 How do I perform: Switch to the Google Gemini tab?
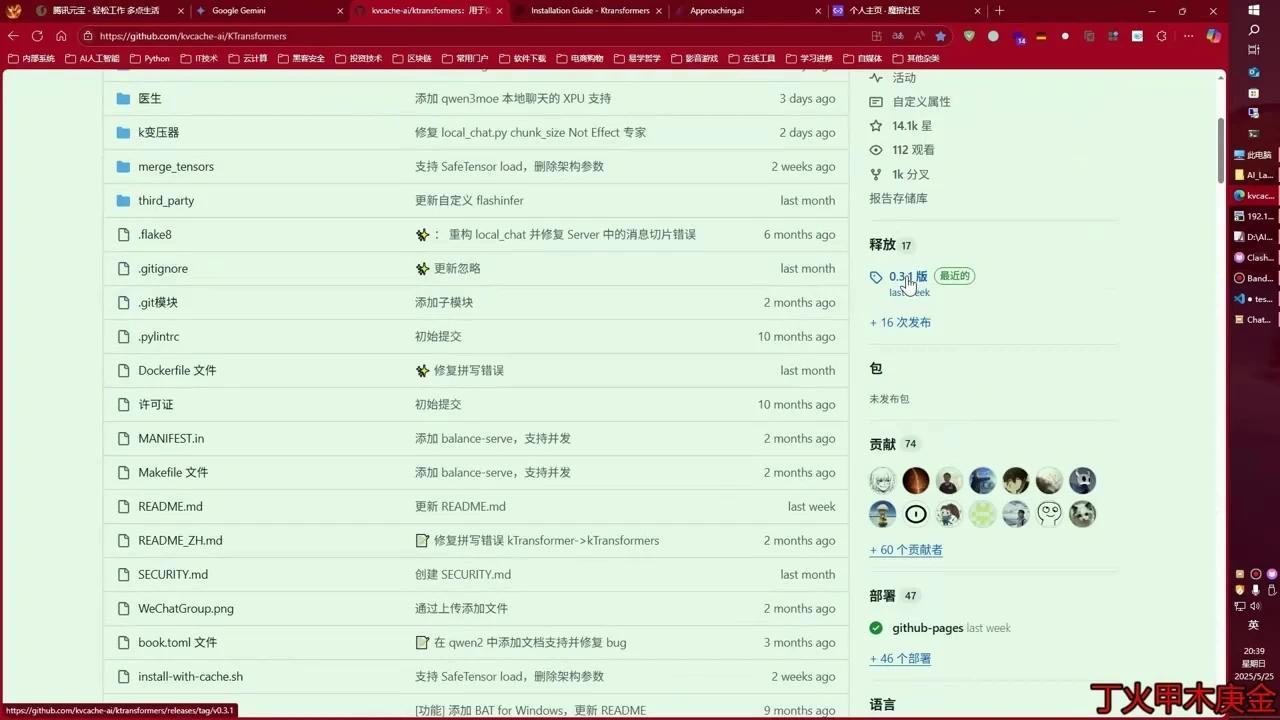coord(238,11)
